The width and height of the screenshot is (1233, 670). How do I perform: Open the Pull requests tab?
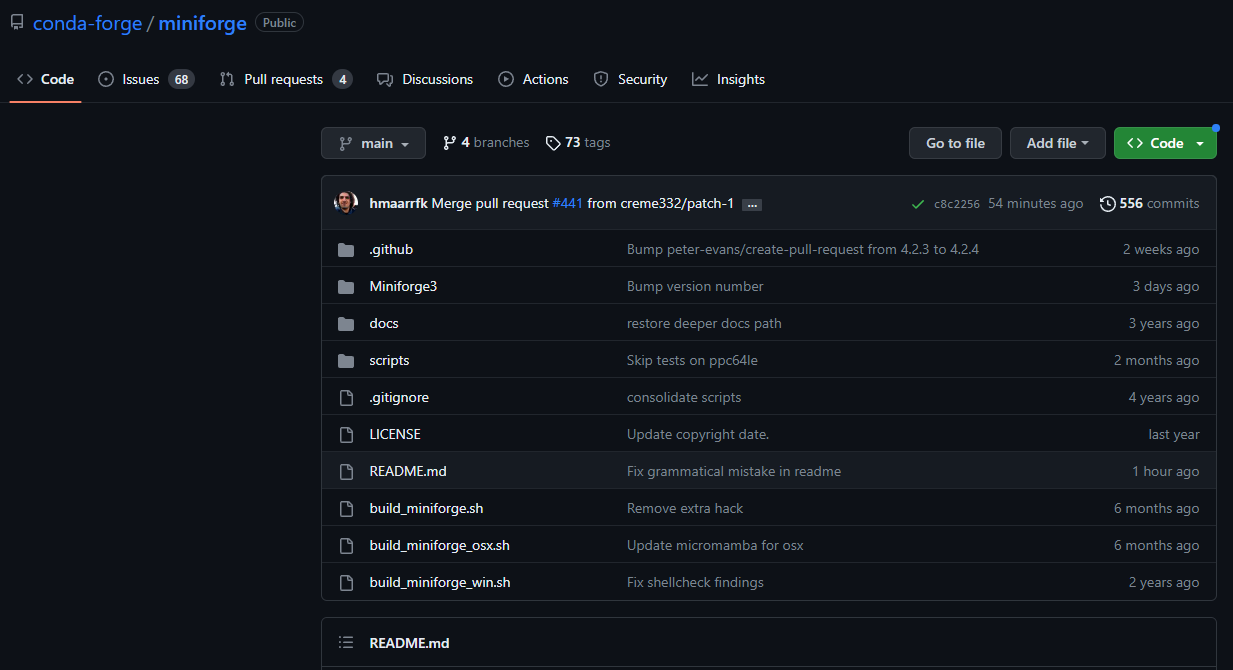coord(286,79)
